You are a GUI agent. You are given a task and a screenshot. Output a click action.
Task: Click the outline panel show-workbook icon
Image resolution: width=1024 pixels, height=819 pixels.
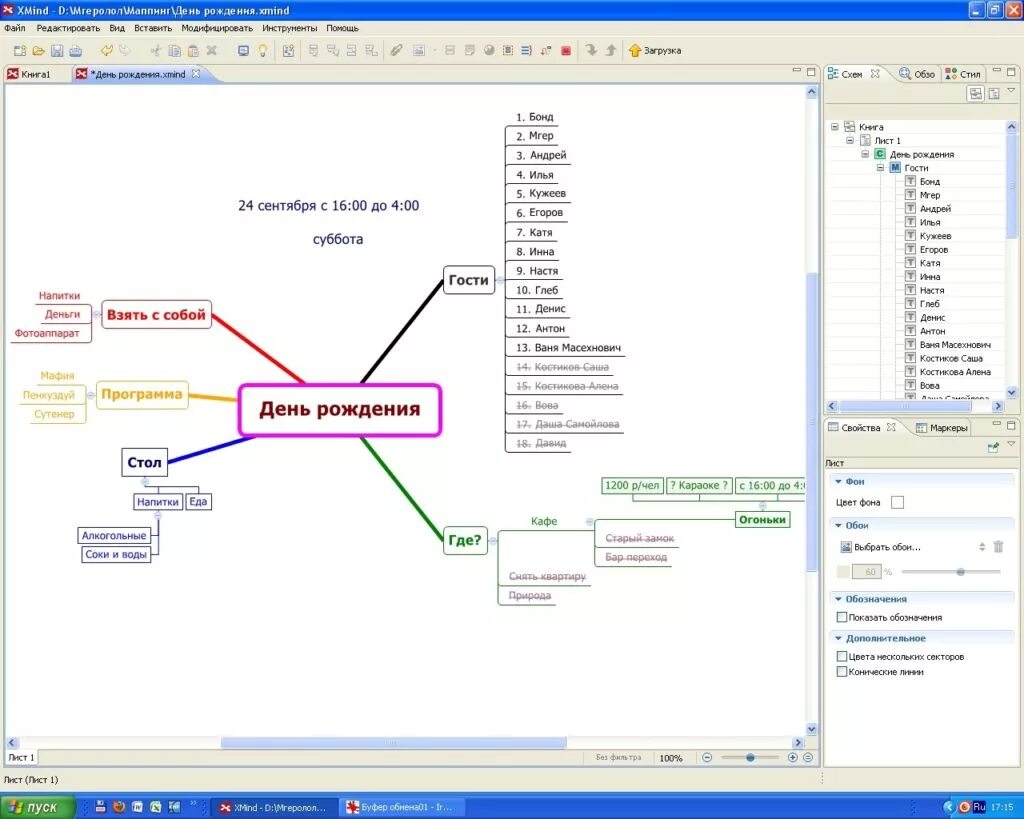click(975, 93)
